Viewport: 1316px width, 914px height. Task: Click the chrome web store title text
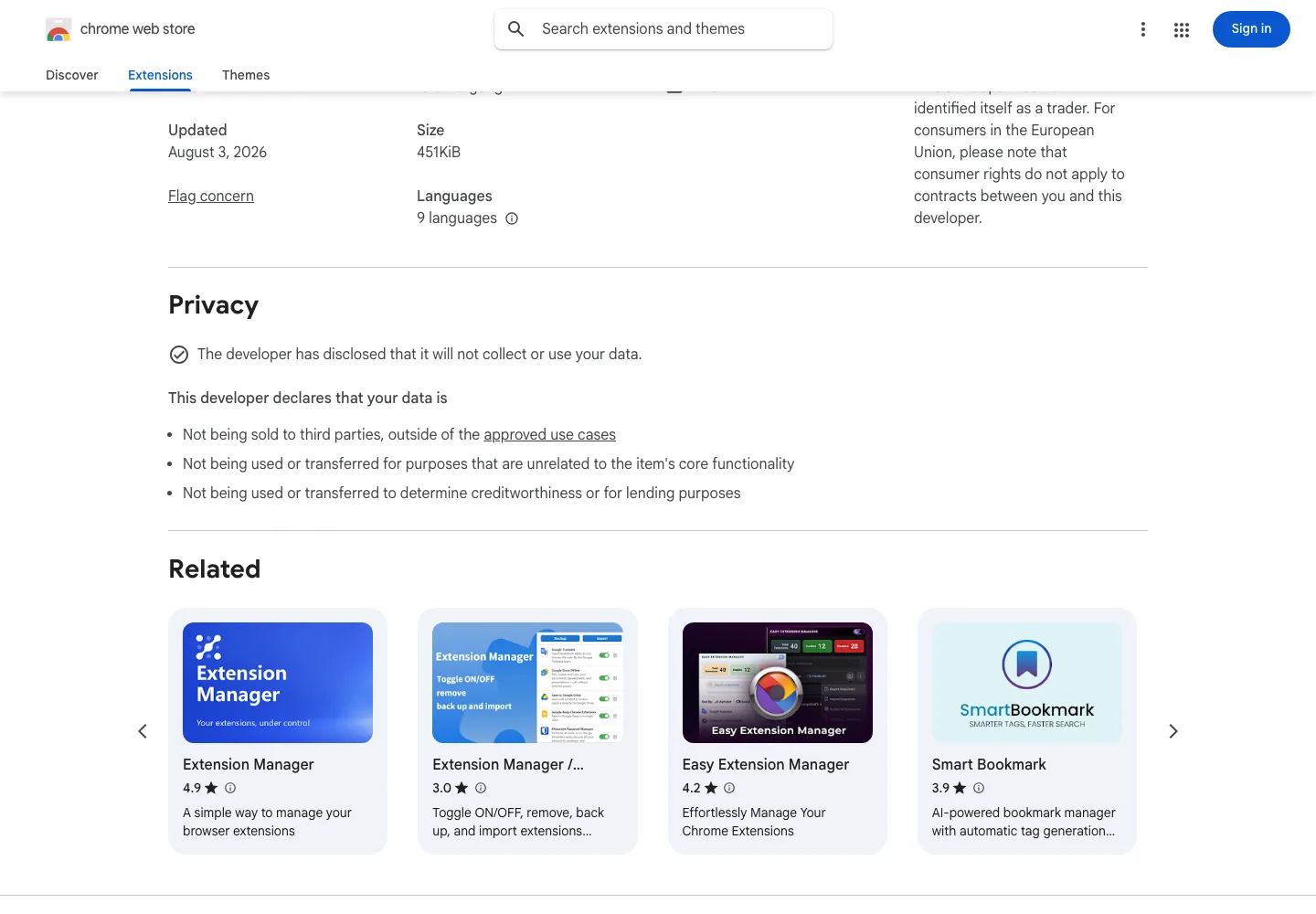click(x=138, y=29)
